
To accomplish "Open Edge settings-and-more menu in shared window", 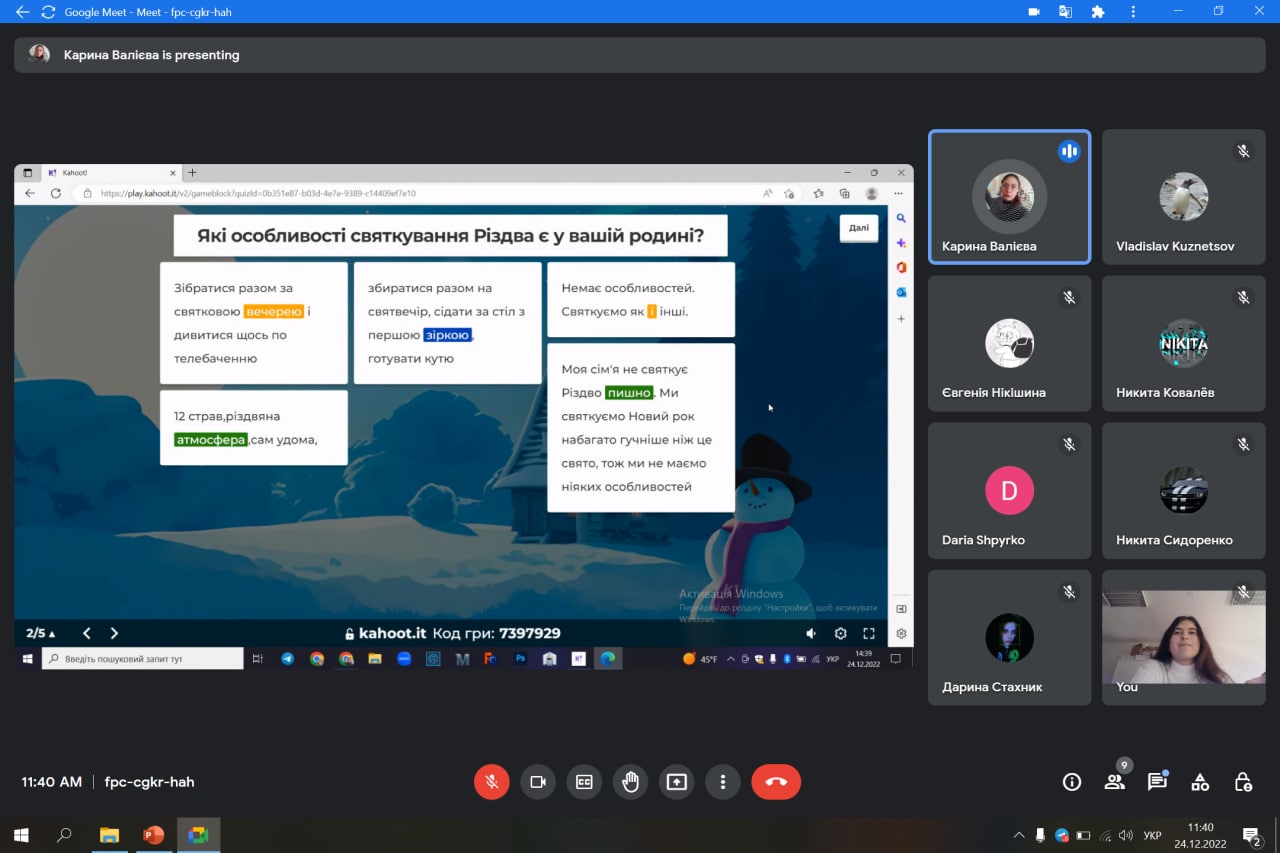I will [898, 193].
